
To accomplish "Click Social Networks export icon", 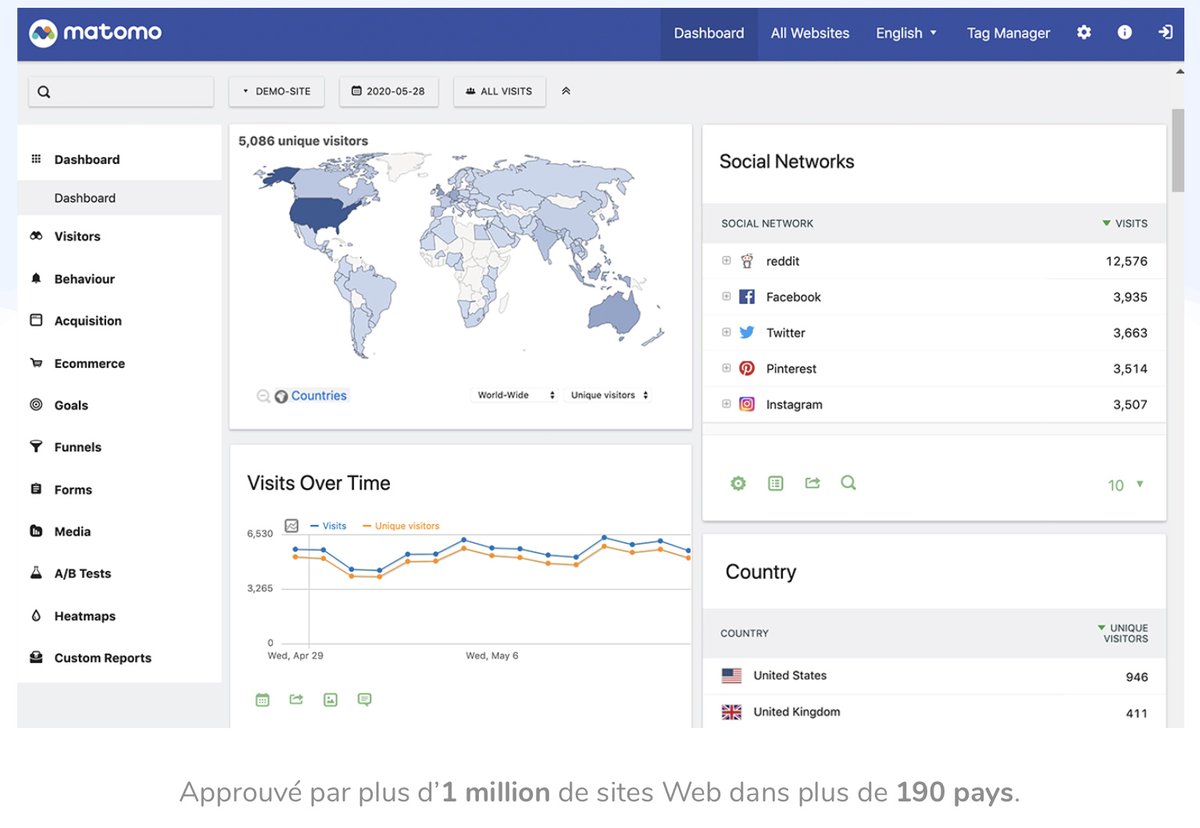I will click(812, 483).
